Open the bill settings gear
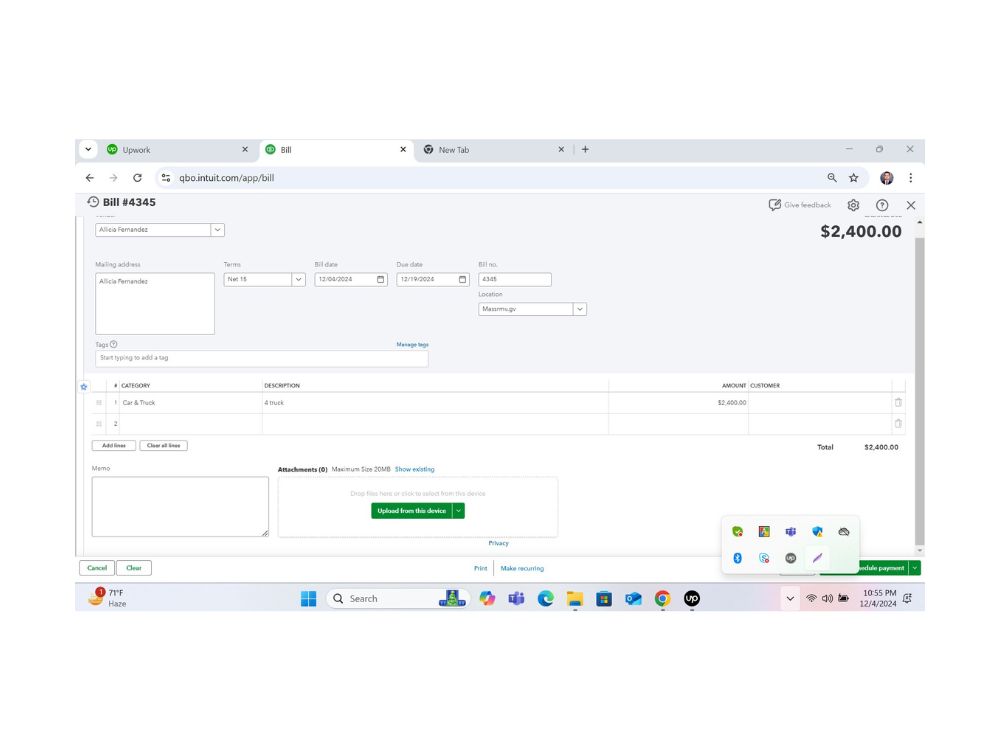The width and height of the screenshot is (1000, 750). 853,205
